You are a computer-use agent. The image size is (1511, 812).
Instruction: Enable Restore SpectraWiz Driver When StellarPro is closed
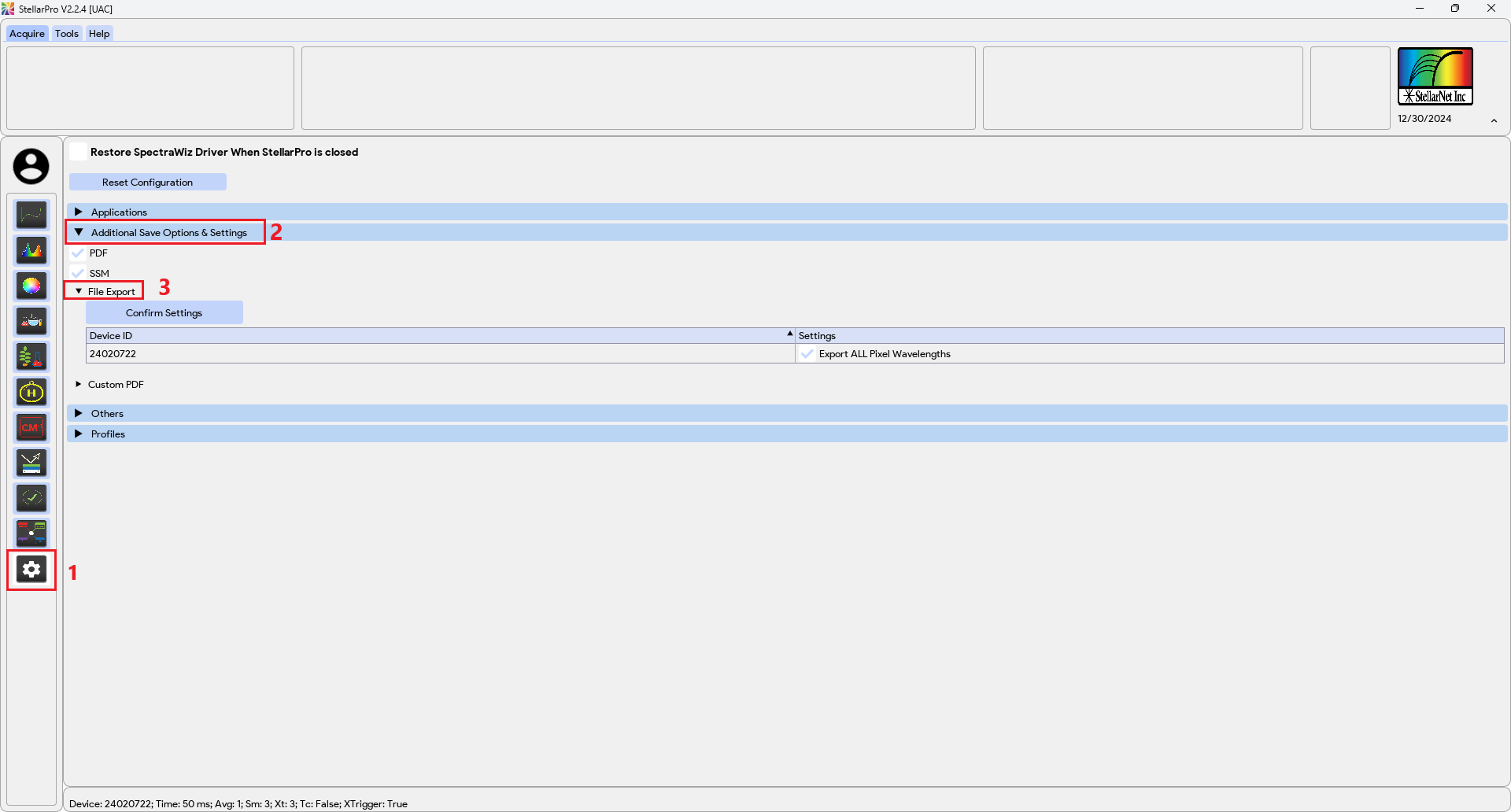(x=78, y=151)
